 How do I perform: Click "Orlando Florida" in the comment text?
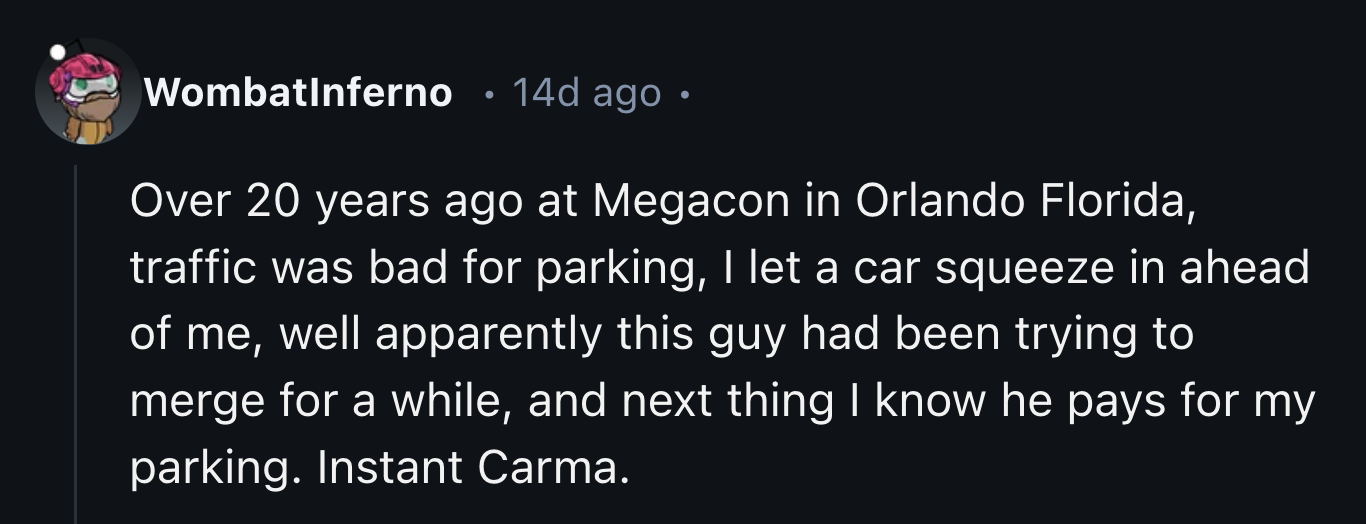point(1018,203)
